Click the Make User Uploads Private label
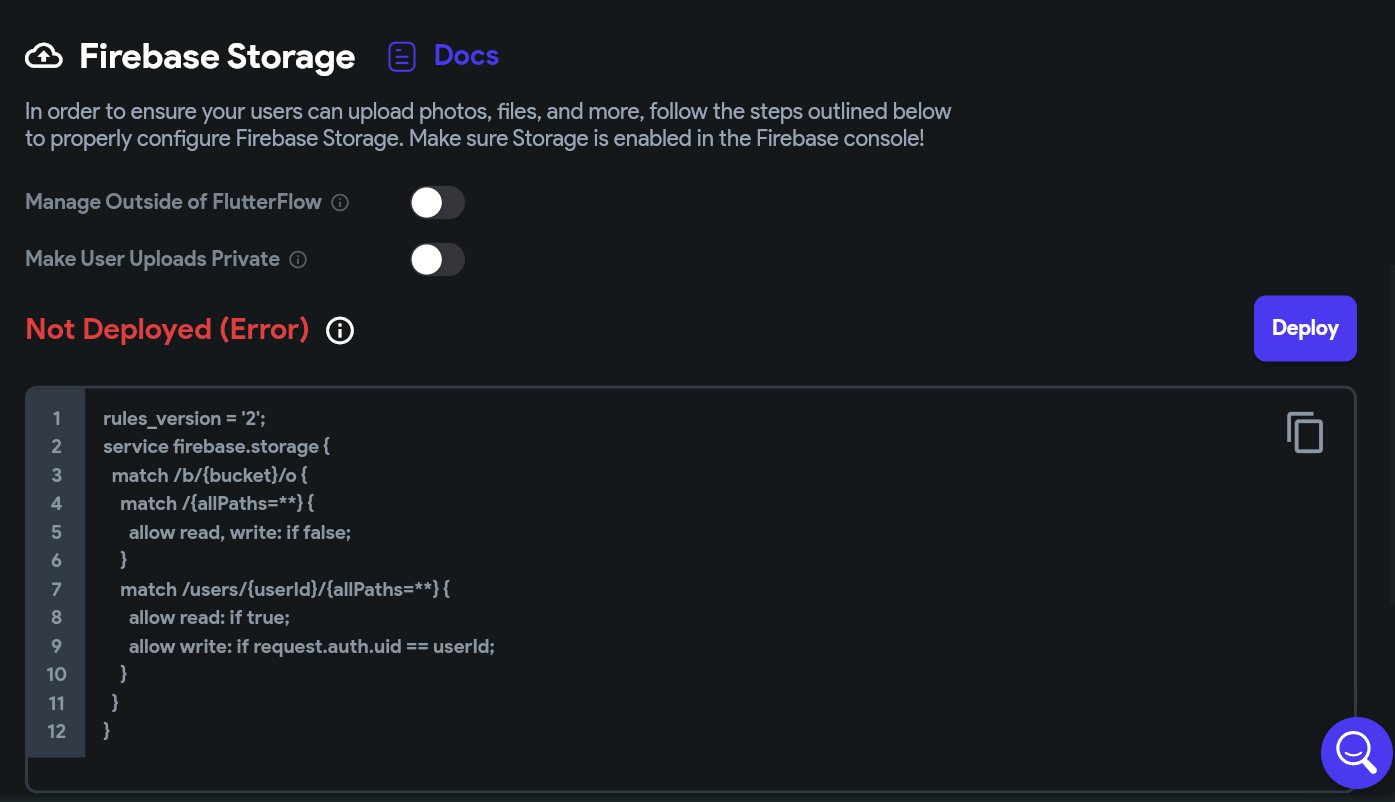The image size is (1395, 802). 152,259
